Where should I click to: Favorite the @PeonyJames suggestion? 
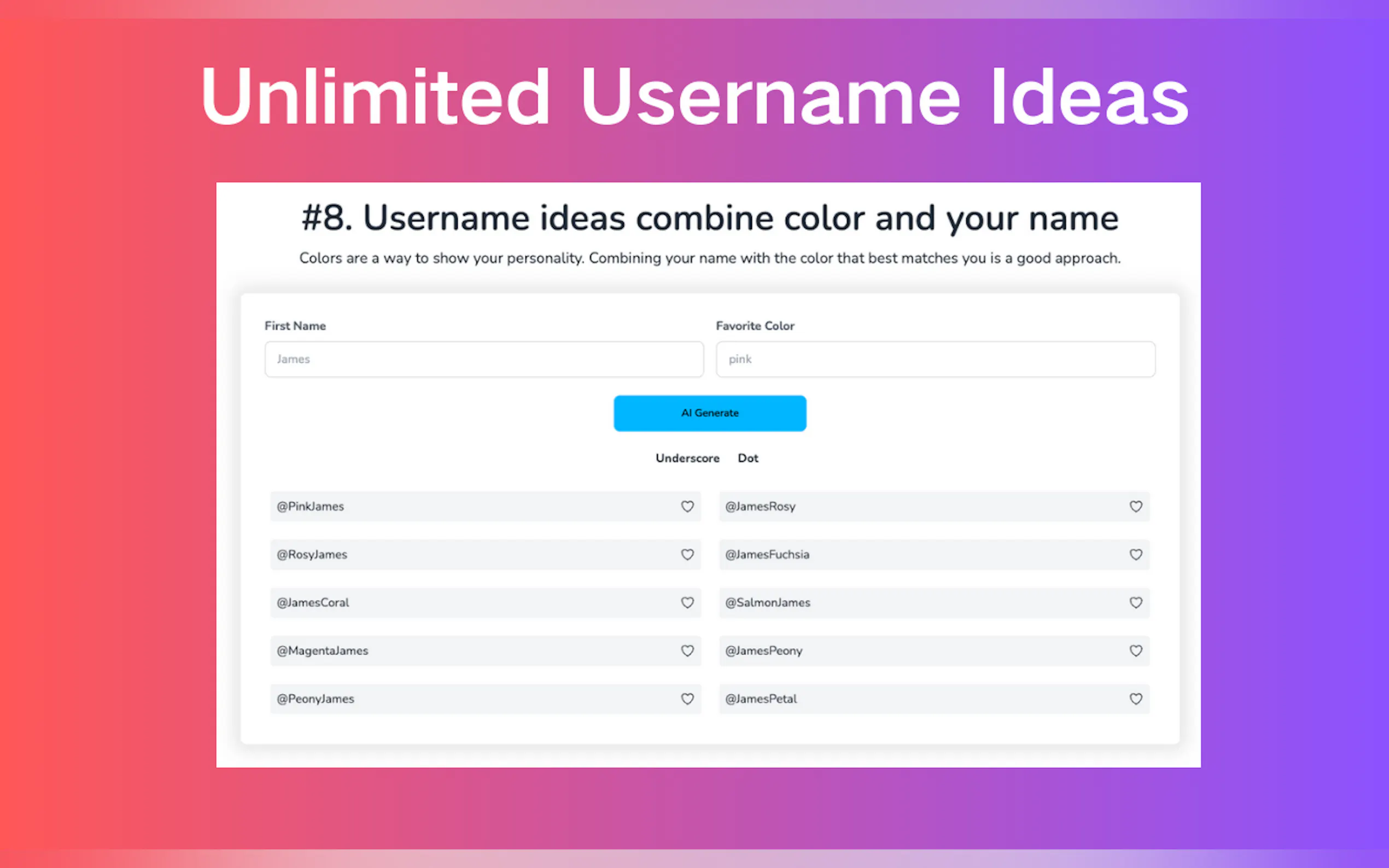[x=687, y=699]
